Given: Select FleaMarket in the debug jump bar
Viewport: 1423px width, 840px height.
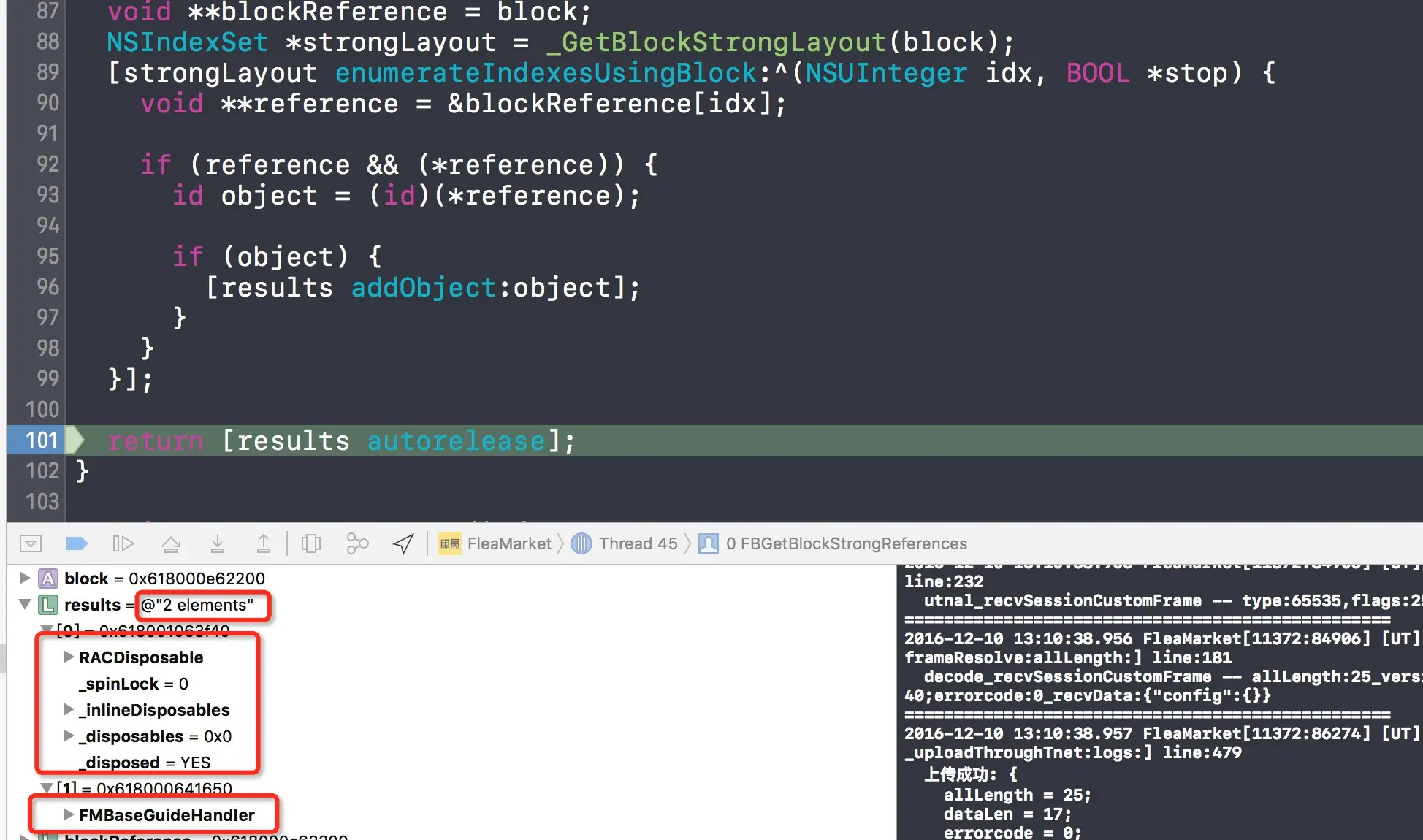Looking at the screenshot, I should [508, 543].
